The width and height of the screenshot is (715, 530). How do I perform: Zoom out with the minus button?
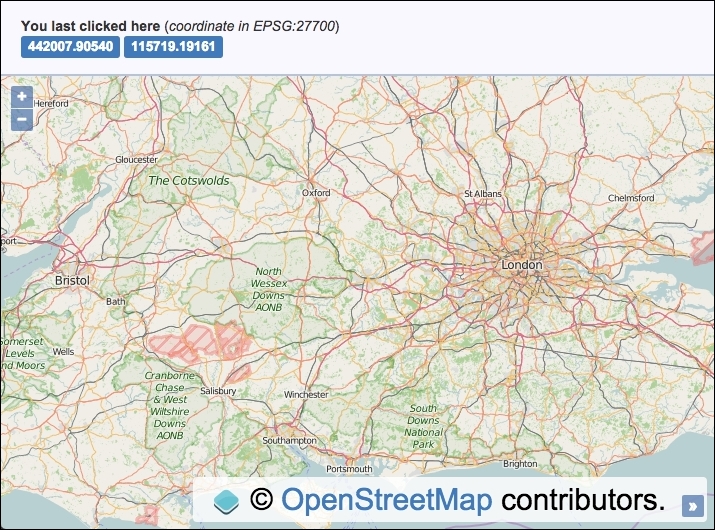pyautogui.click(x=22, y=120)
